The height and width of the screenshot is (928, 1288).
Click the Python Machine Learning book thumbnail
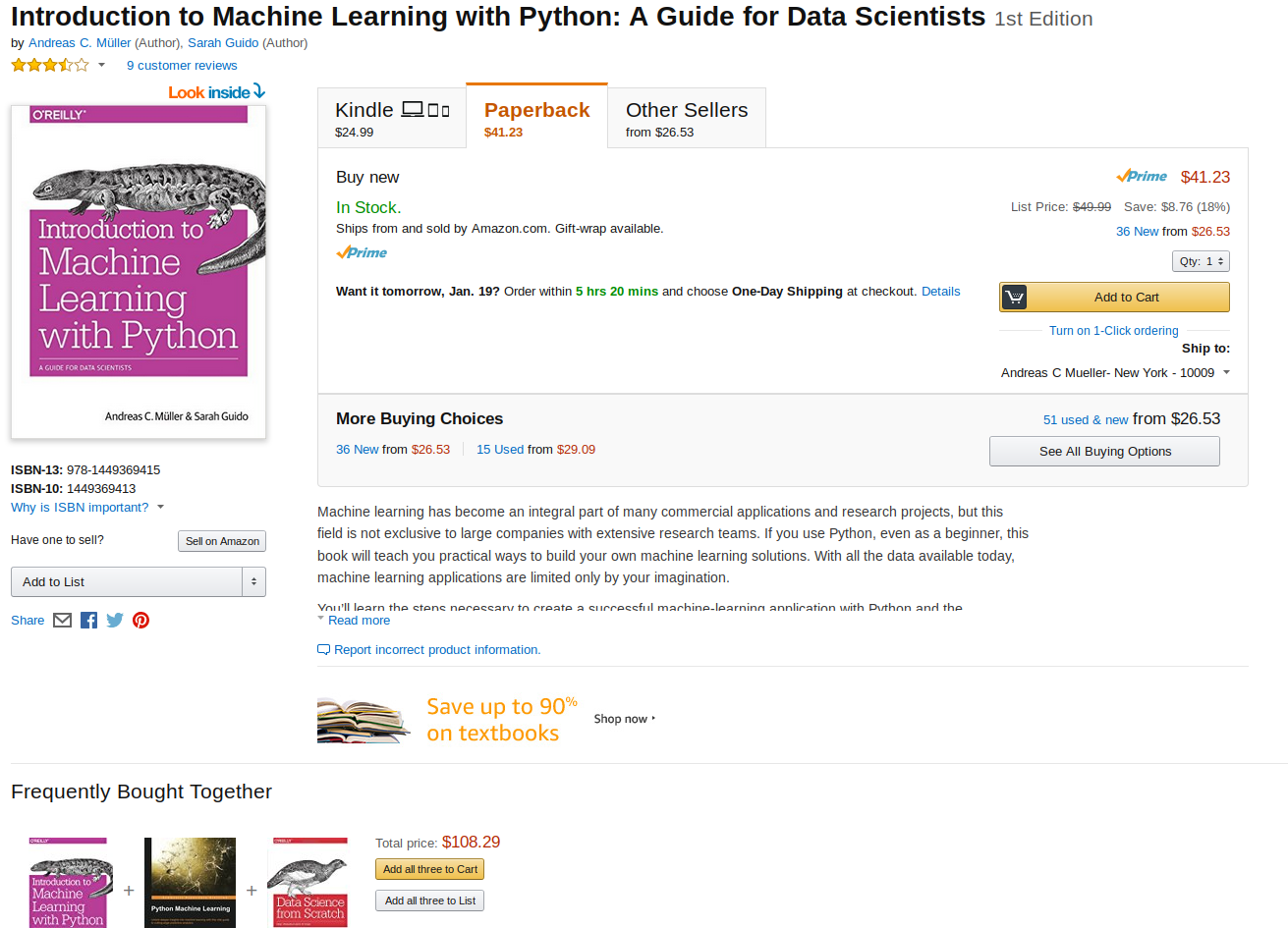point(189,882)
